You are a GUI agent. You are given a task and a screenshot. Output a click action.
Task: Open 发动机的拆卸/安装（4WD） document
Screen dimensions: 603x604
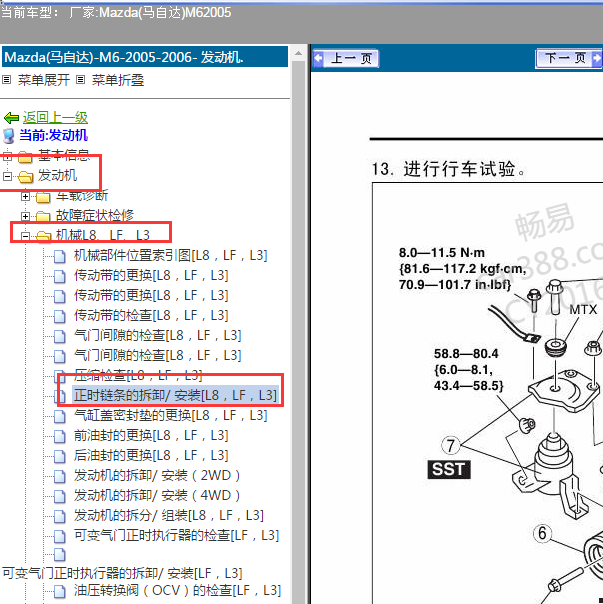[x=157, y=495]
